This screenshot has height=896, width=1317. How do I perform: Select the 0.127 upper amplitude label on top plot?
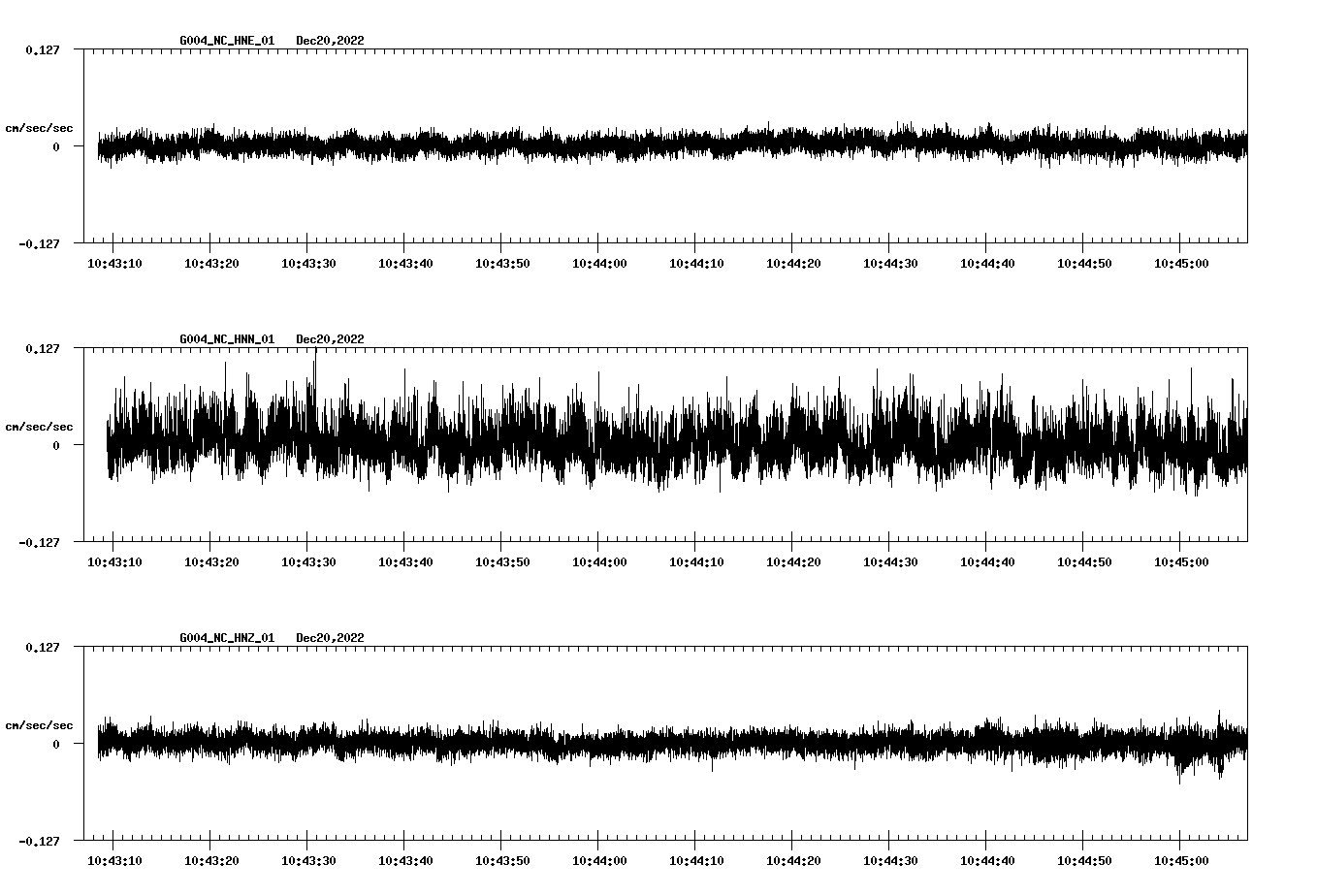(x=43, y=48)
